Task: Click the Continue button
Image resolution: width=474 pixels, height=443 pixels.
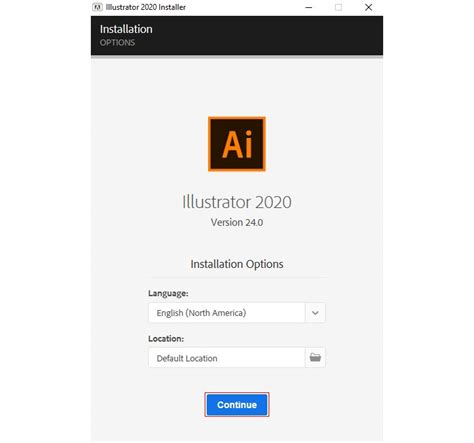Action: 237,404
